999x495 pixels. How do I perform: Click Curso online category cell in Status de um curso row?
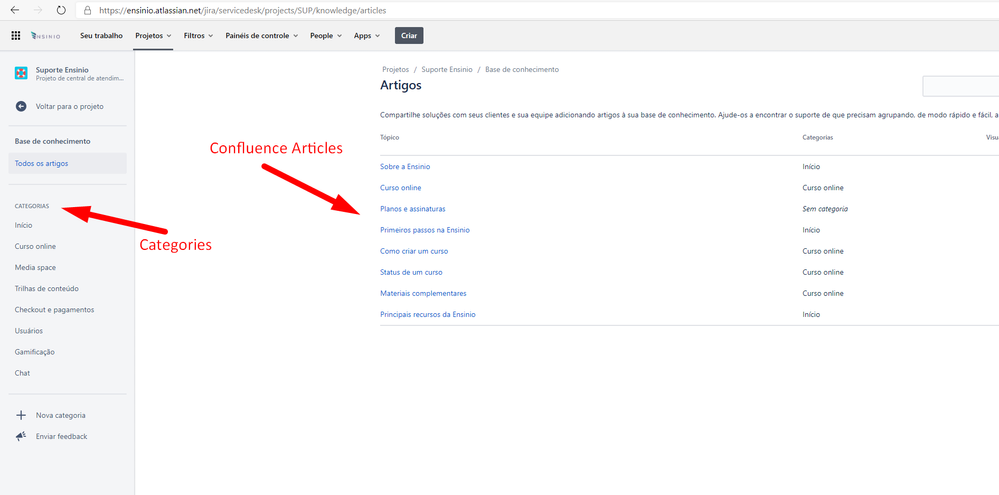tap(823, 272)
